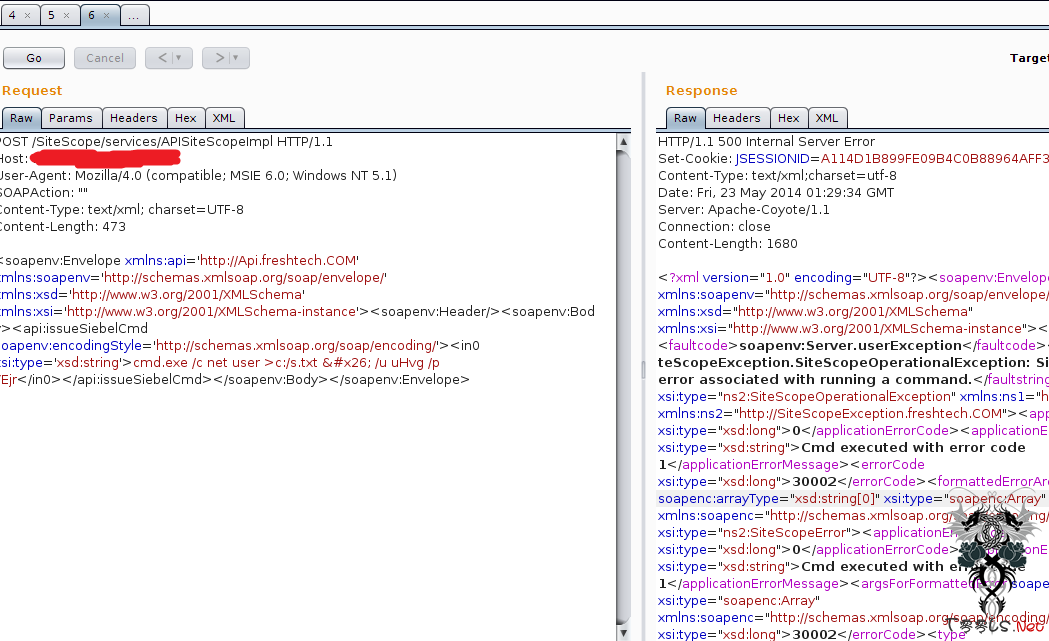
Task: Click the Connection: close header line
Action: pos(714,227)
